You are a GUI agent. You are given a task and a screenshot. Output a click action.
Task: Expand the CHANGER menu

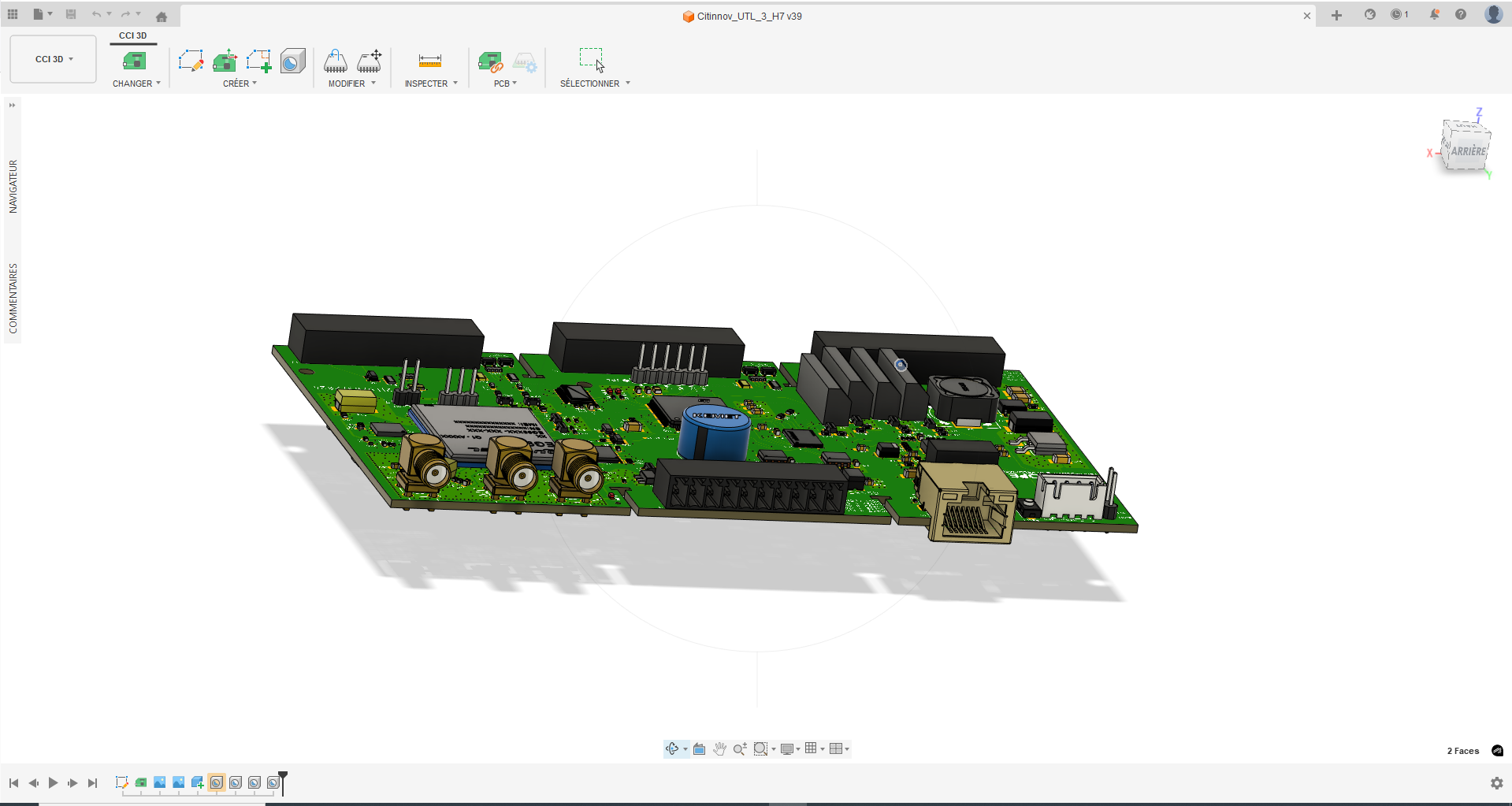(136, 84)
